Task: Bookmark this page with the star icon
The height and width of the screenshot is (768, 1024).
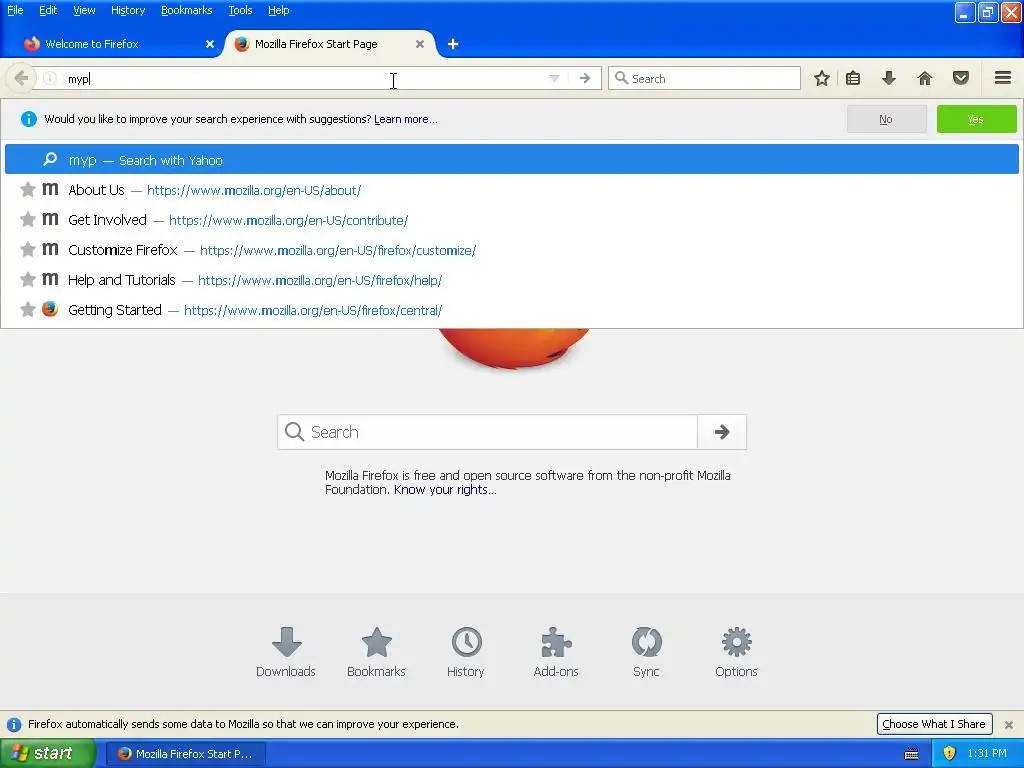Action: pos(822,78)
